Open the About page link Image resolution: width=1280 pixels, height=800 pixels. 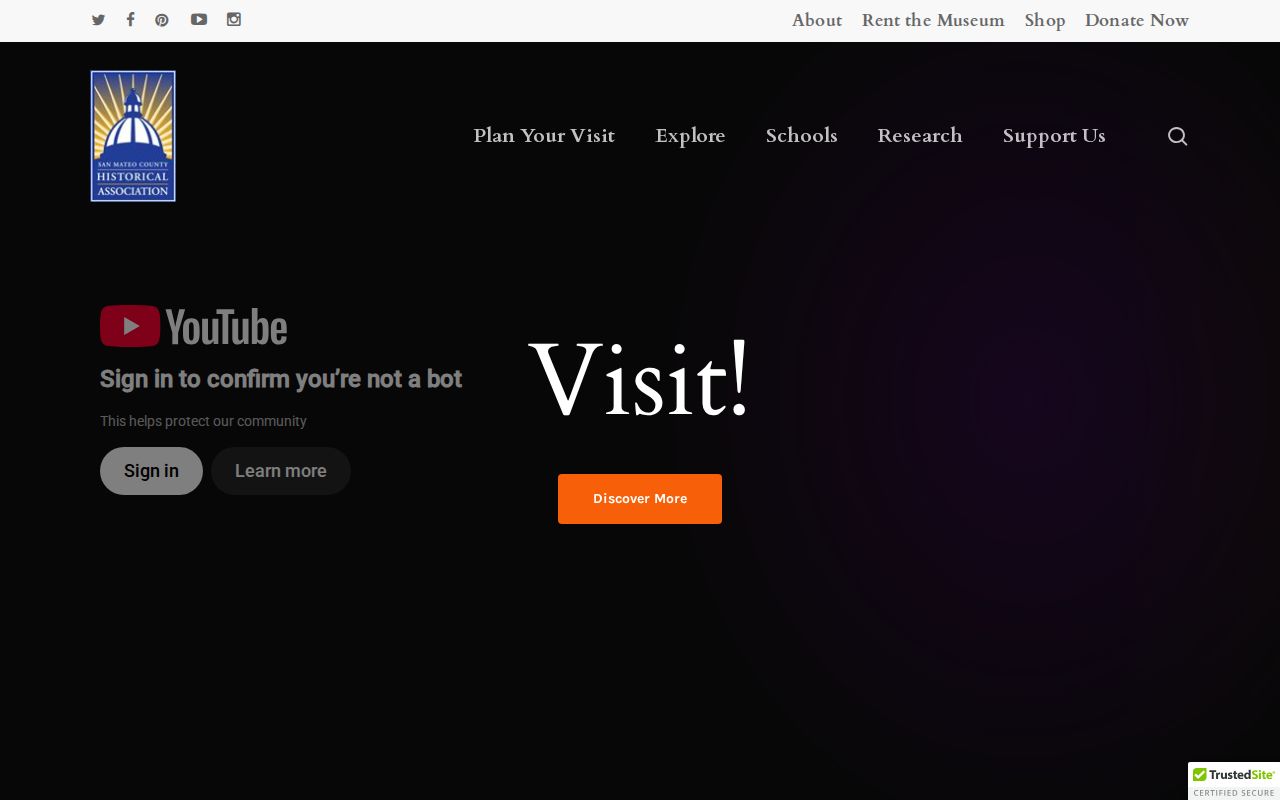pos(817,20)
